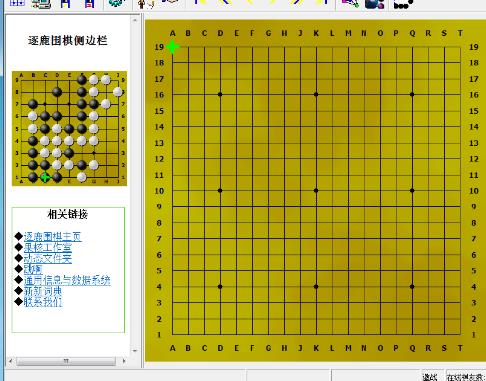
Task: Click sidebar horizontal scrollbar right arrow
Action: coord(124,361)
